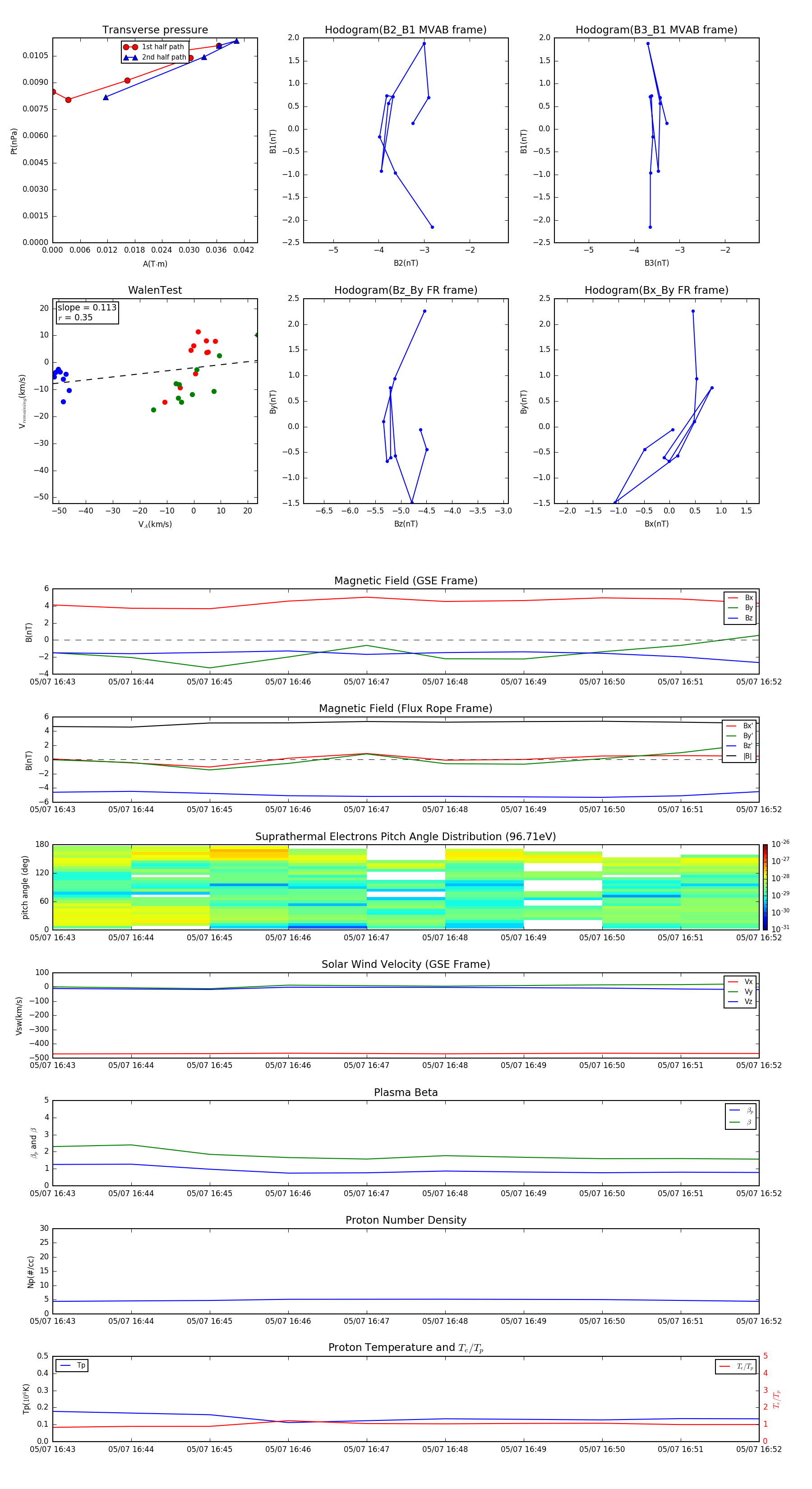Click the 'Magnetic Field (Flux Rope Frame)' title

tap(406, 709)
